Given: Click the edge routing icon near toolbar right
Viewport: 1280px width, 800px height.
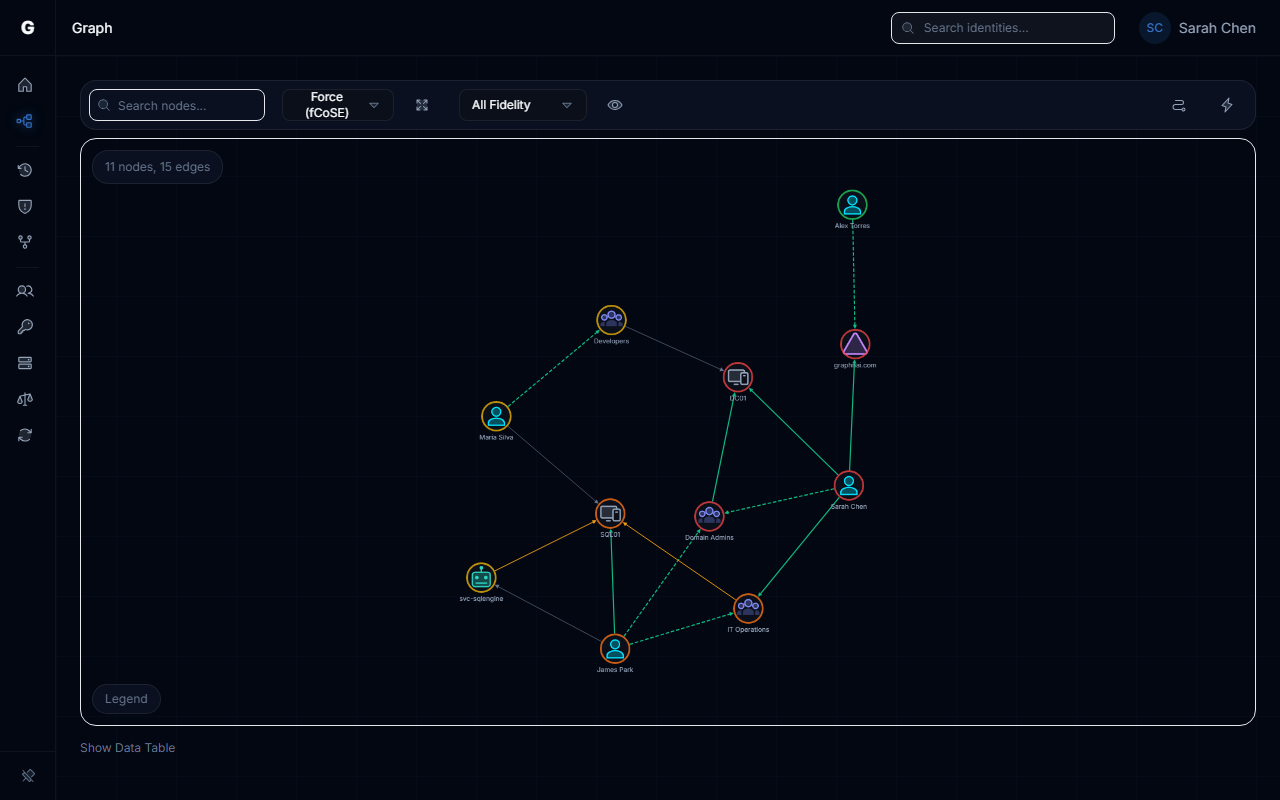Looking at the screenshot, I should coord(1179,105).
